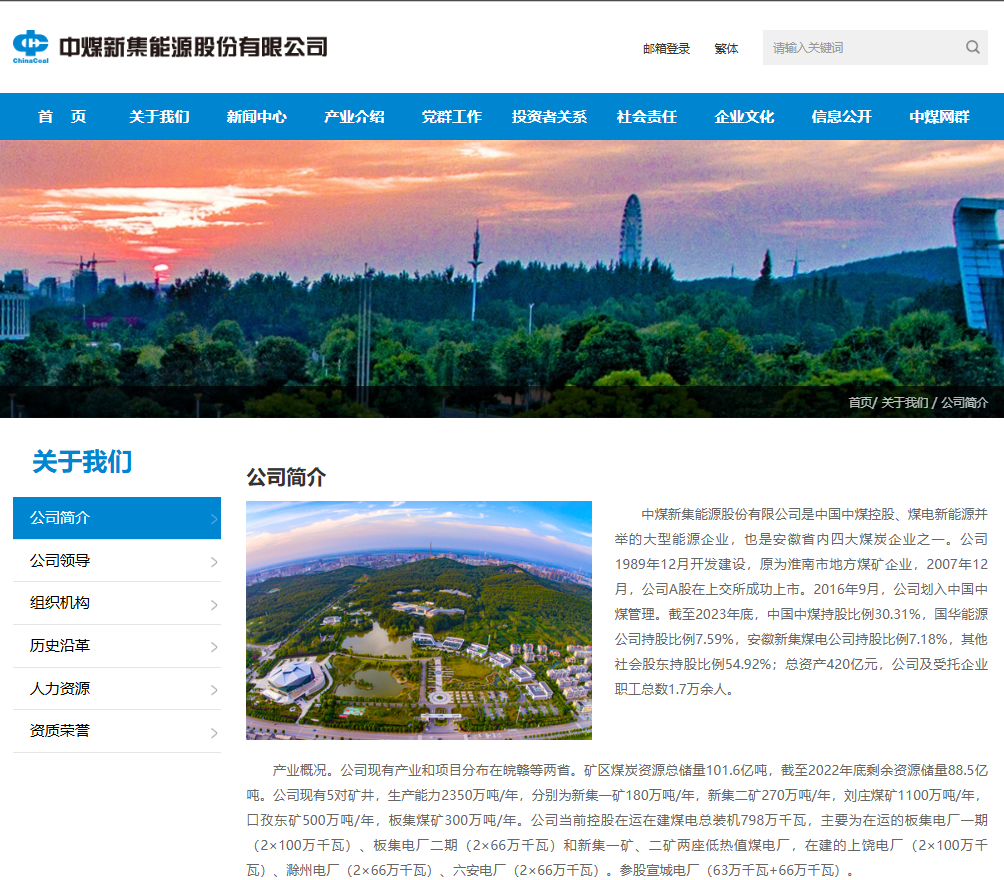Select 组织机构 in the sidebar

pyautogui.click(x=117, y=603)
